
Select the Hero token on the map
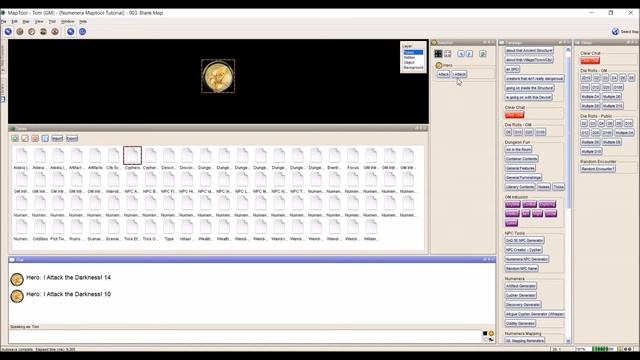click(x=218, y=76)
